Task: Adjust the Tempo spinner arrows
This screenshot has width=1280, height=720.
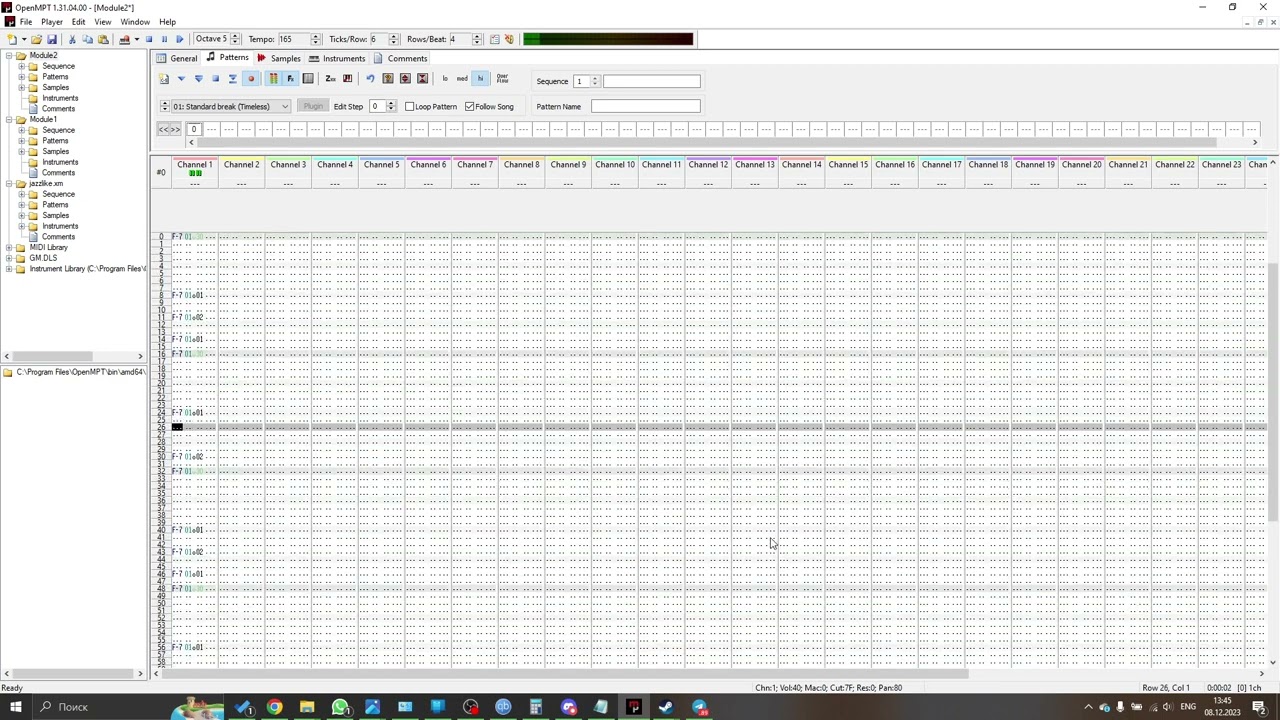Action: click(316, 39)
